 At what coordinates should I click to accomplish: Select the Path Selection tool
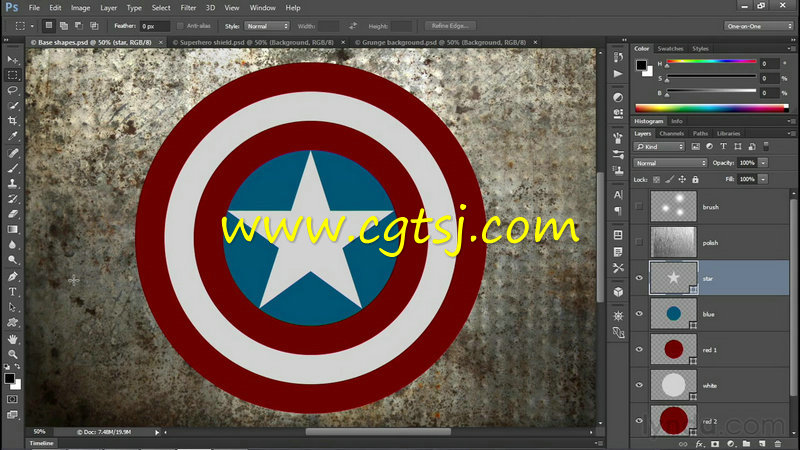pyautogui.click(x=13, y=308)
